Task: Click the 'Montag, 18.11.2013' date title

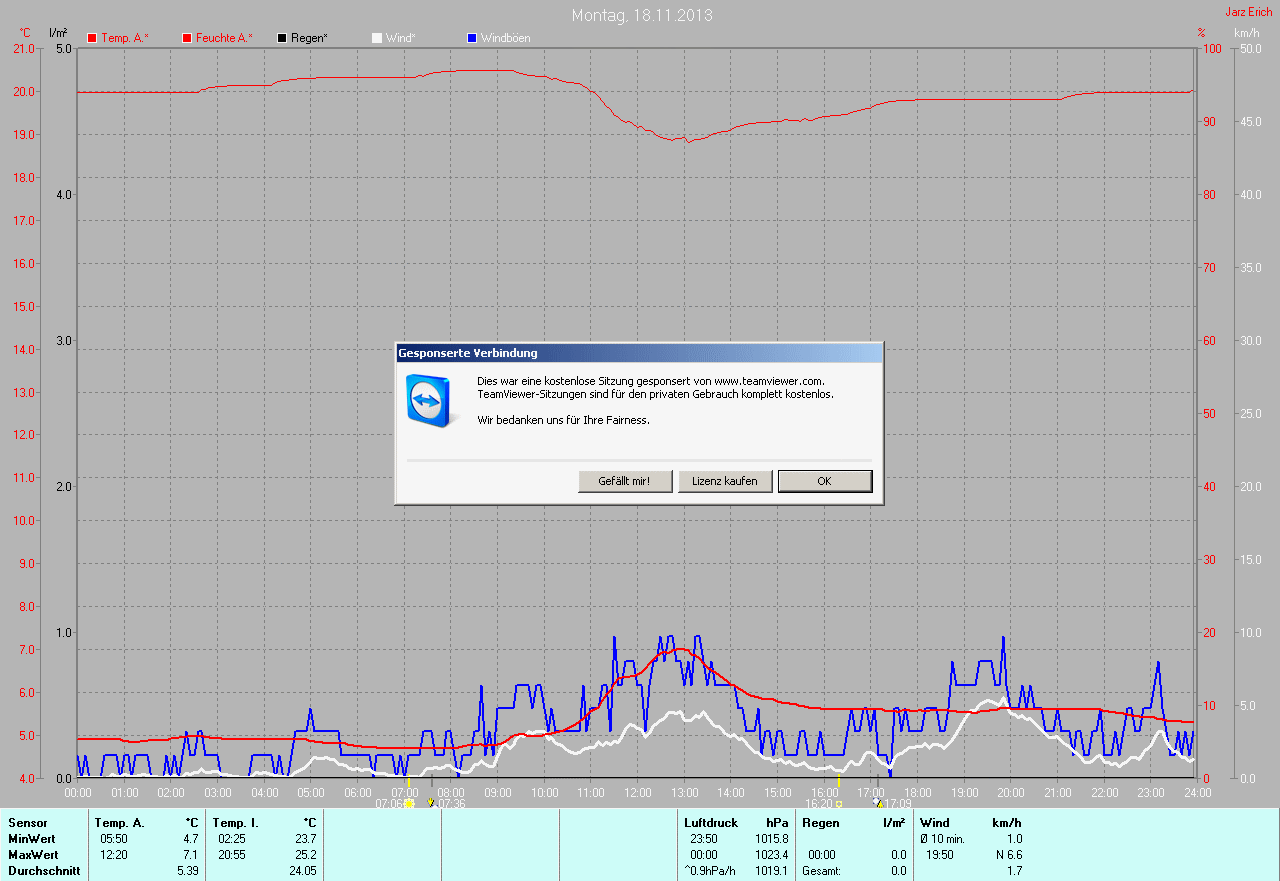Action: tap(642, 15)
